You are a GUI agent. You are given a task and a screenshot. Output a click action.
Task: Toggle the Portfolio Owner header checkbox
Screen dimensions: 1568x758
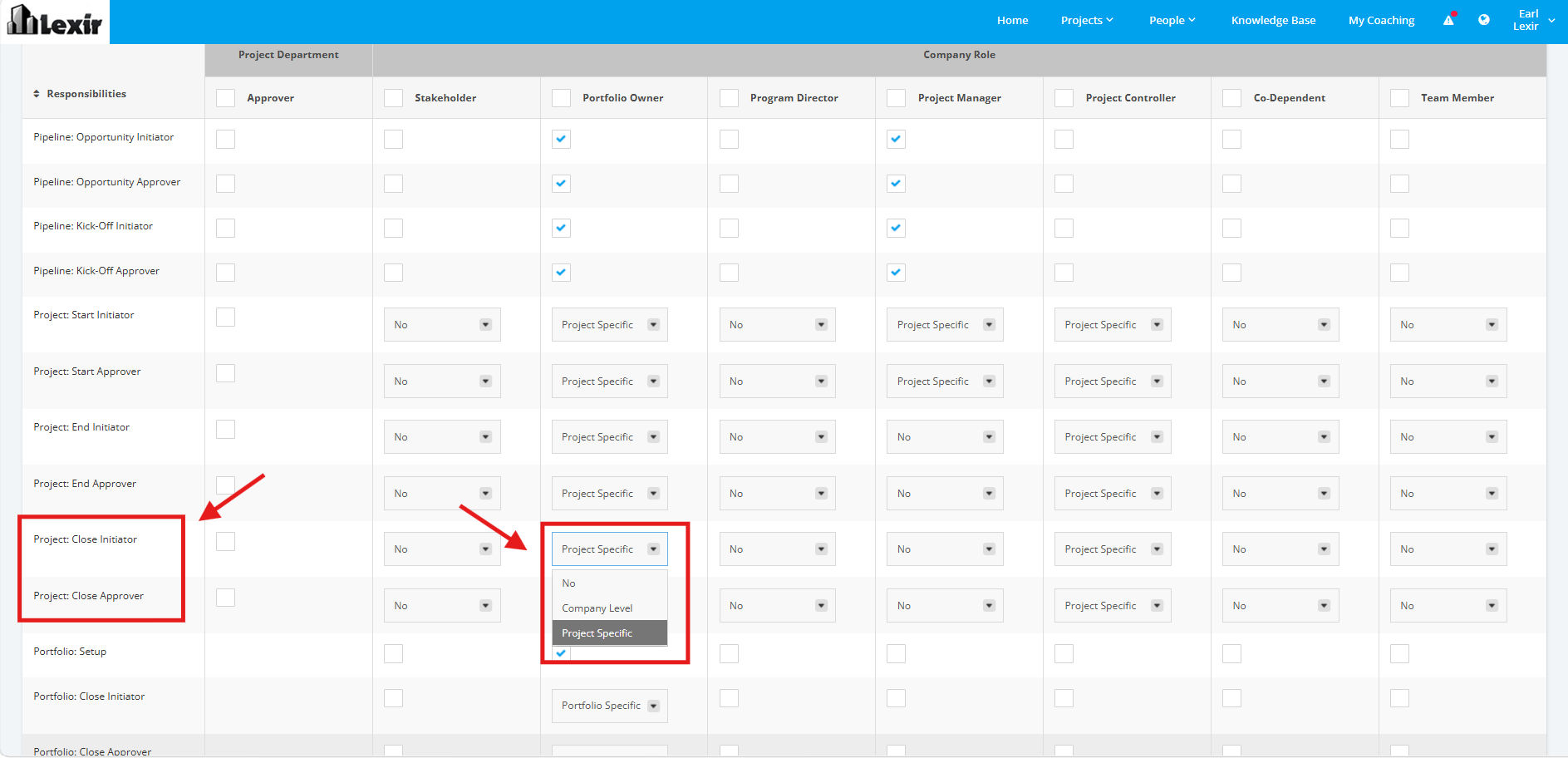click(561, 98)
